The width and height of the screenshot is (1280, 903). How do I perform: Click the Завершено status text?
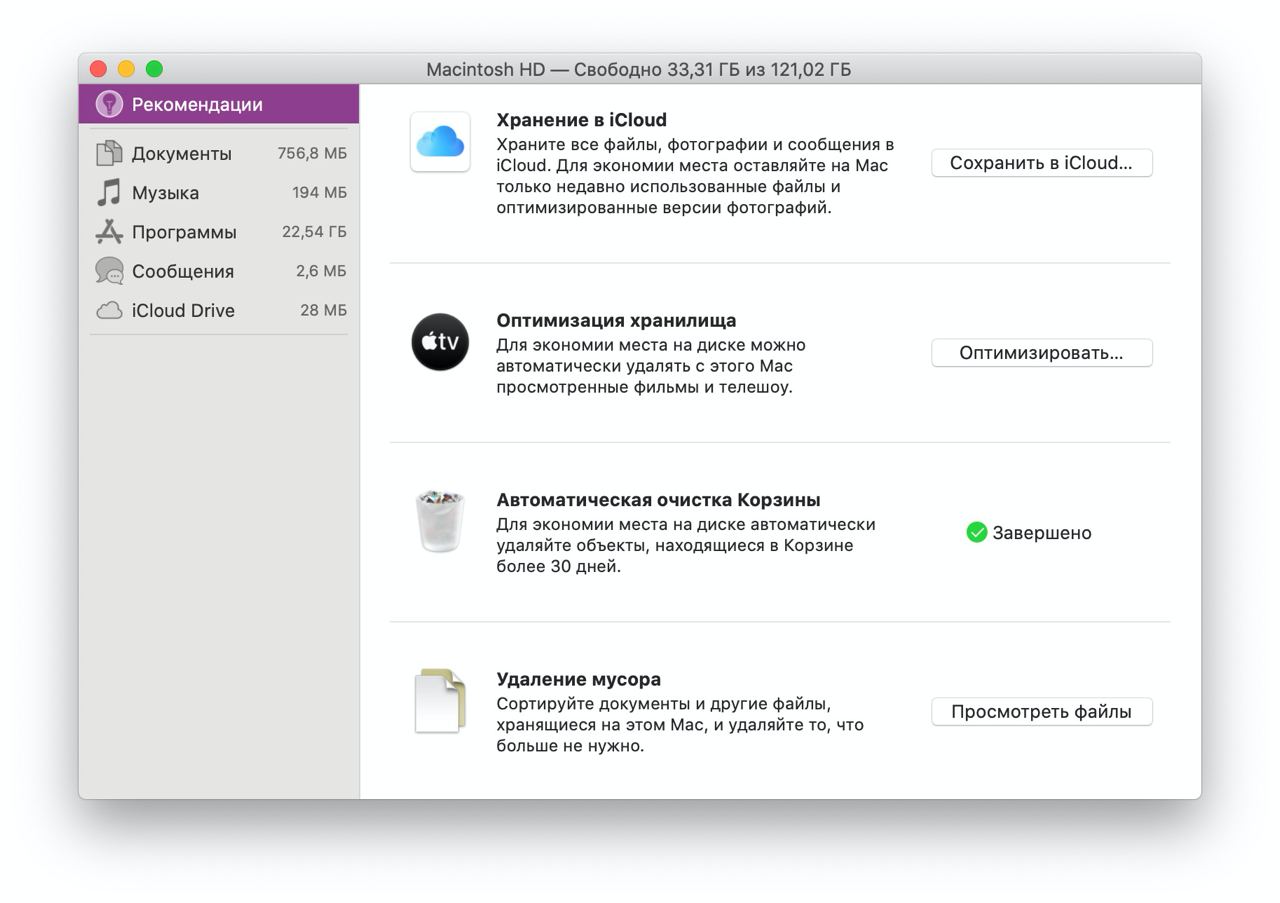(x=1042, y=533)
